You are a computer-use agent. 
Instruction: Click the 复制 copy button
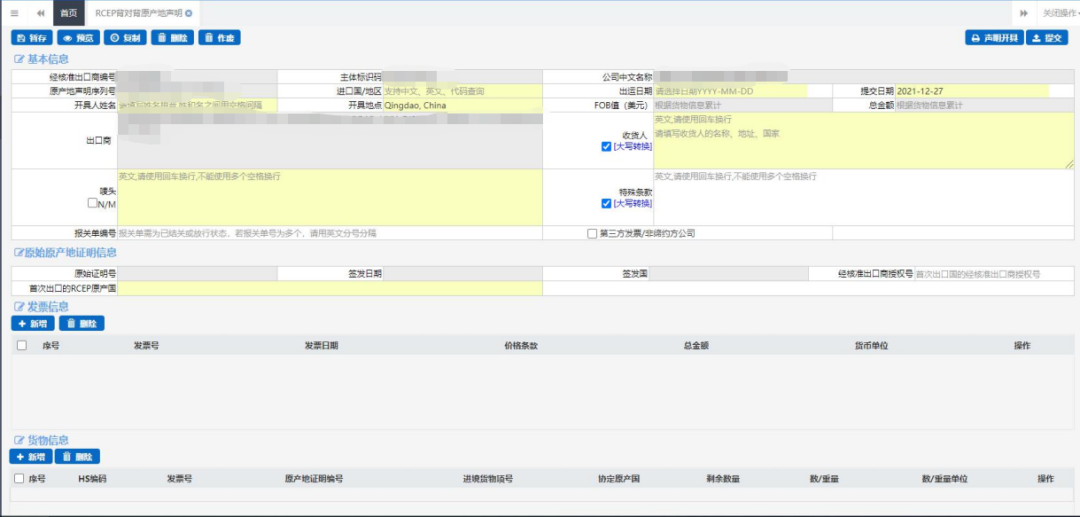pos(125,38)
